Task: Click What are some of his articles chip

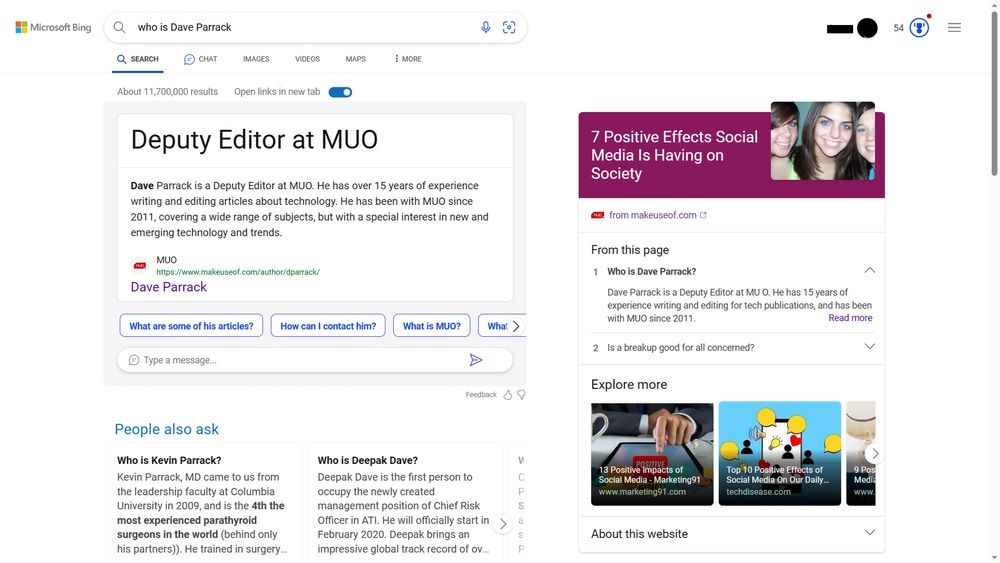Action: point(191,326)
